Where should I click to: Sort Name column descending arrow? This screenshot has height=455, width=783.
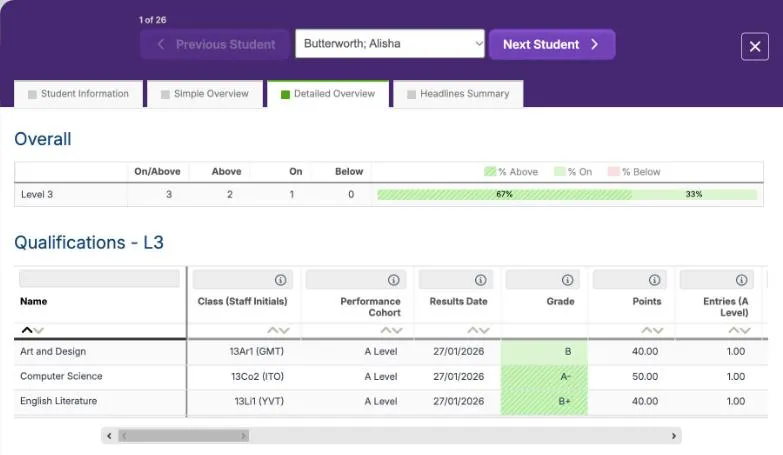pyautogui.click(x=39, y=330)
